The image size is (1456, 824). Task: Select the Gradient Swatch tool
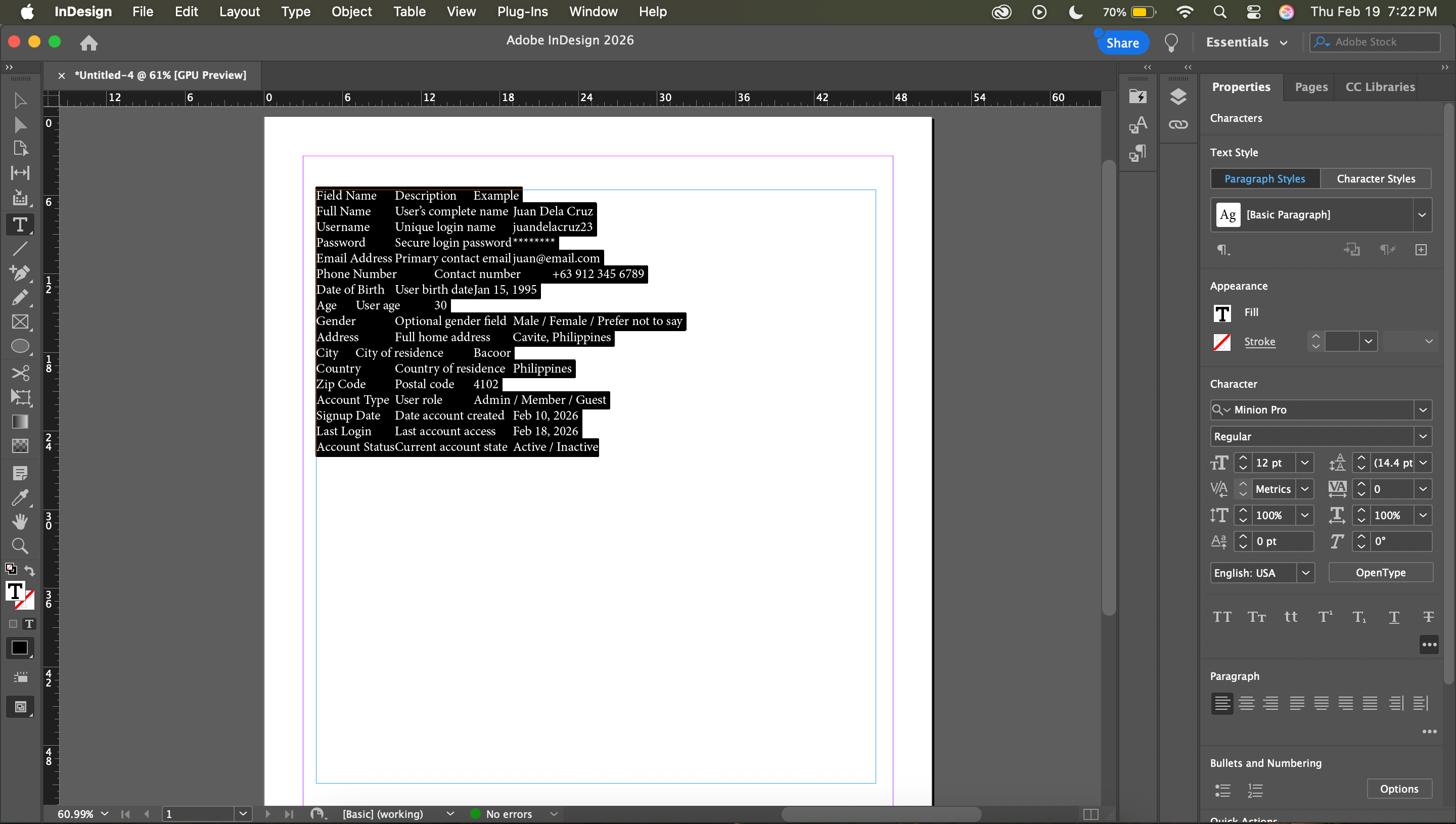[x=20, y=422]
